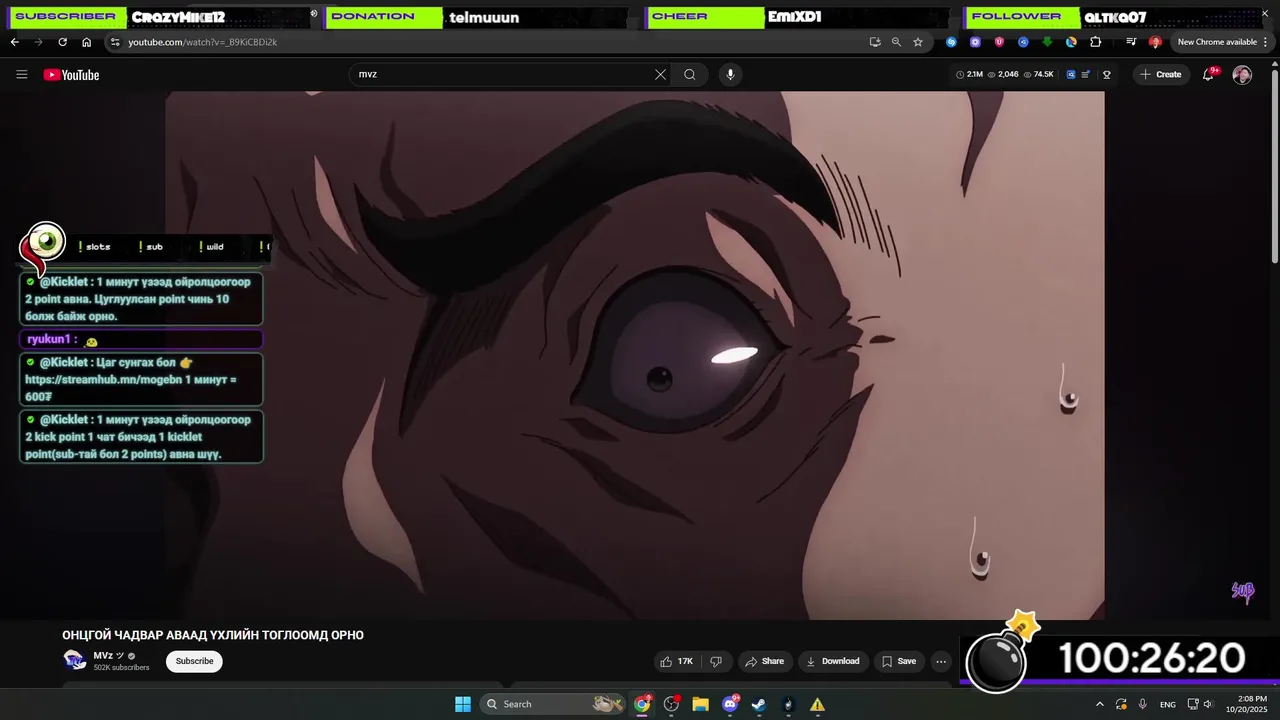
Task: Open the Shazam extension
Action: click(951, 42)
